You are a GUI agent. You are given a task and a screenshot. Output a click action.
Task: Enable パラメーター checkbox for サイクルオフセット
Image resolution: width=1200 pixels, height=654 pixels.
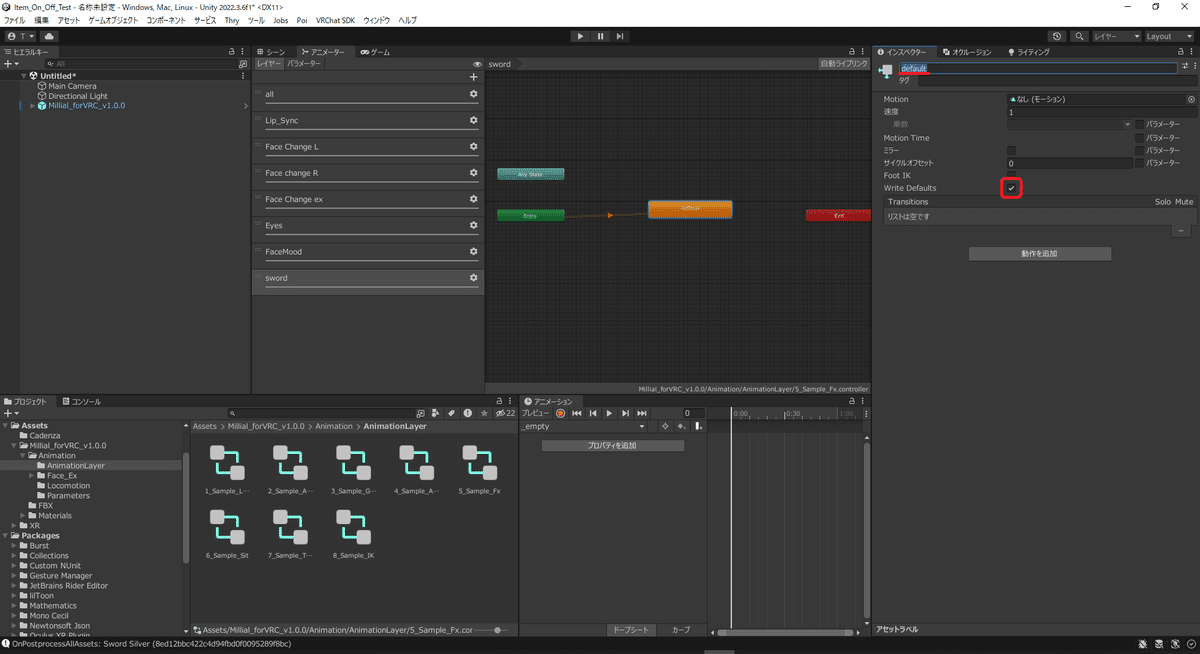1140,163
